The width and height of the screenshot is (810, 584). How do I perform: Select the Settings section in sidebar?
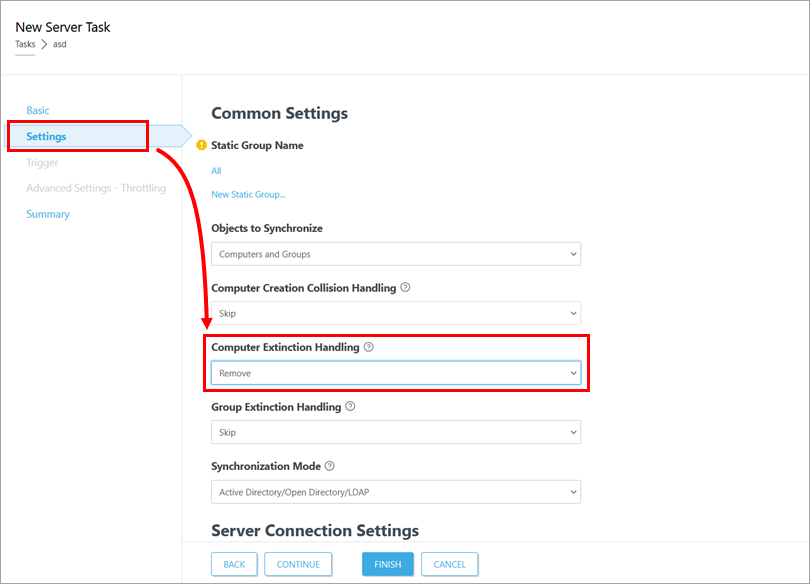47,136
